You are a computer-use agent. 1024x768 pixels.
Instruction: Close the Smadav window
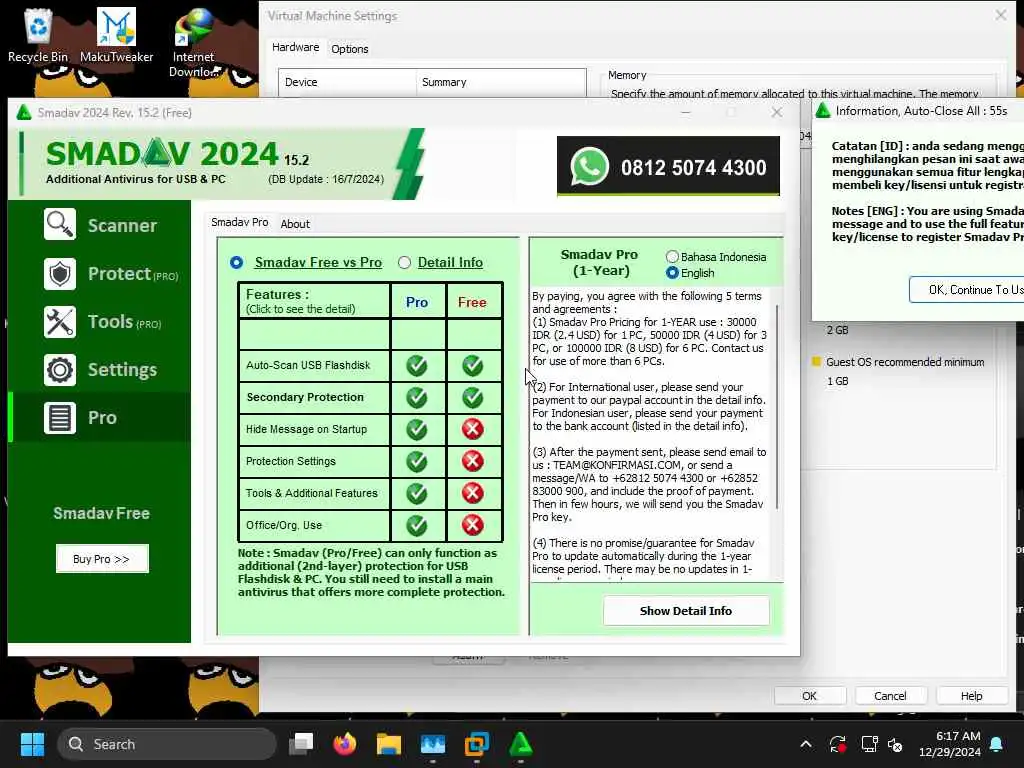pos(776,112)
